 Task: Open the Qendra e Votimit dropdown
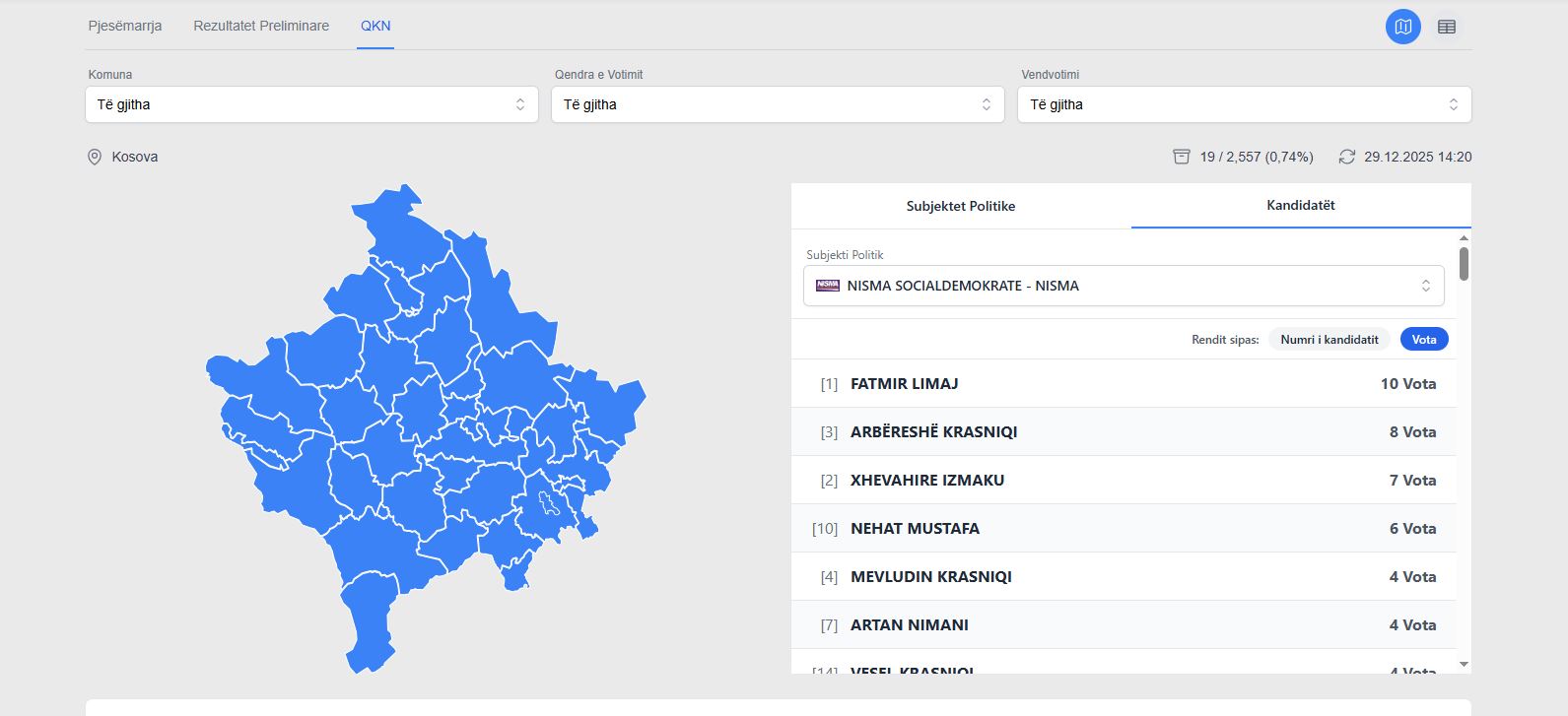(x=777, y=104)
